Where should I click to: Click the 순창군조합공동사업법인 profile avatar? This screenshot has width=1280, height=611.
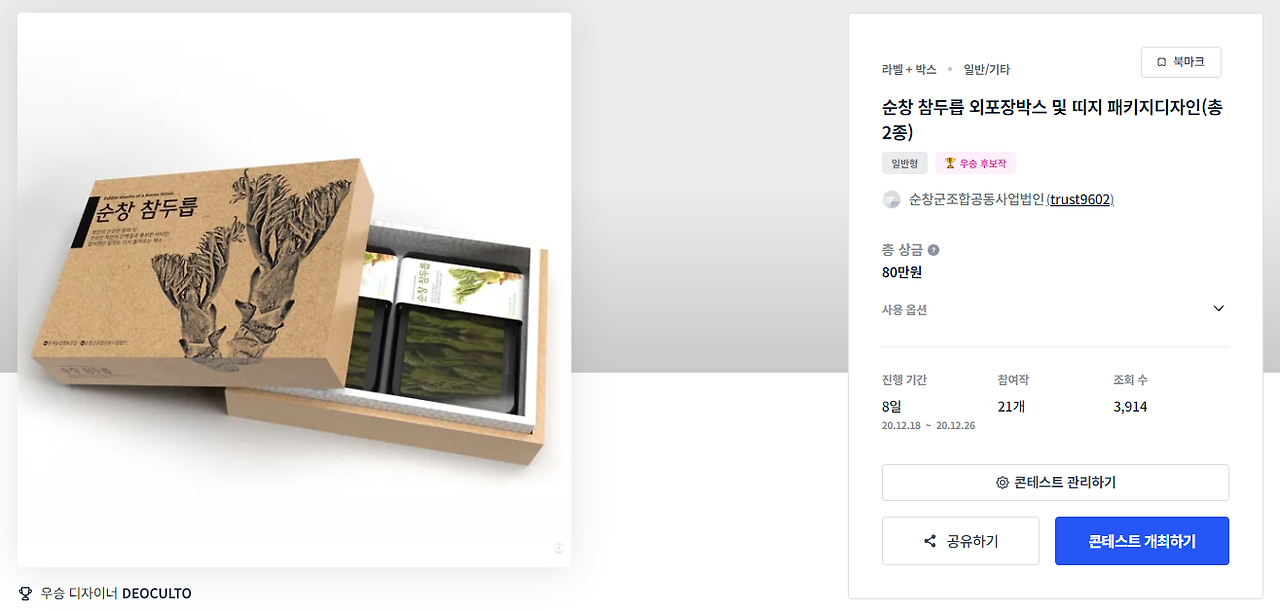tap(891, 199)
